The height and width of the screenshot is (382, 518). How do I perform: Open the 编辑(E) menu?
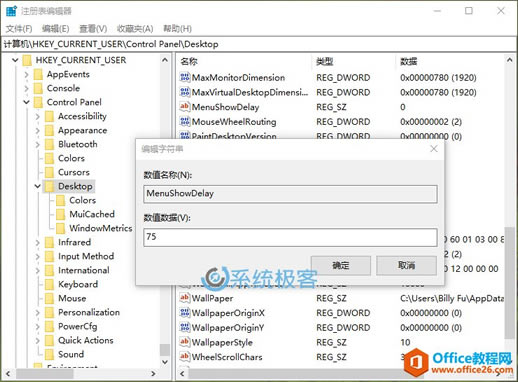point(55,29)
